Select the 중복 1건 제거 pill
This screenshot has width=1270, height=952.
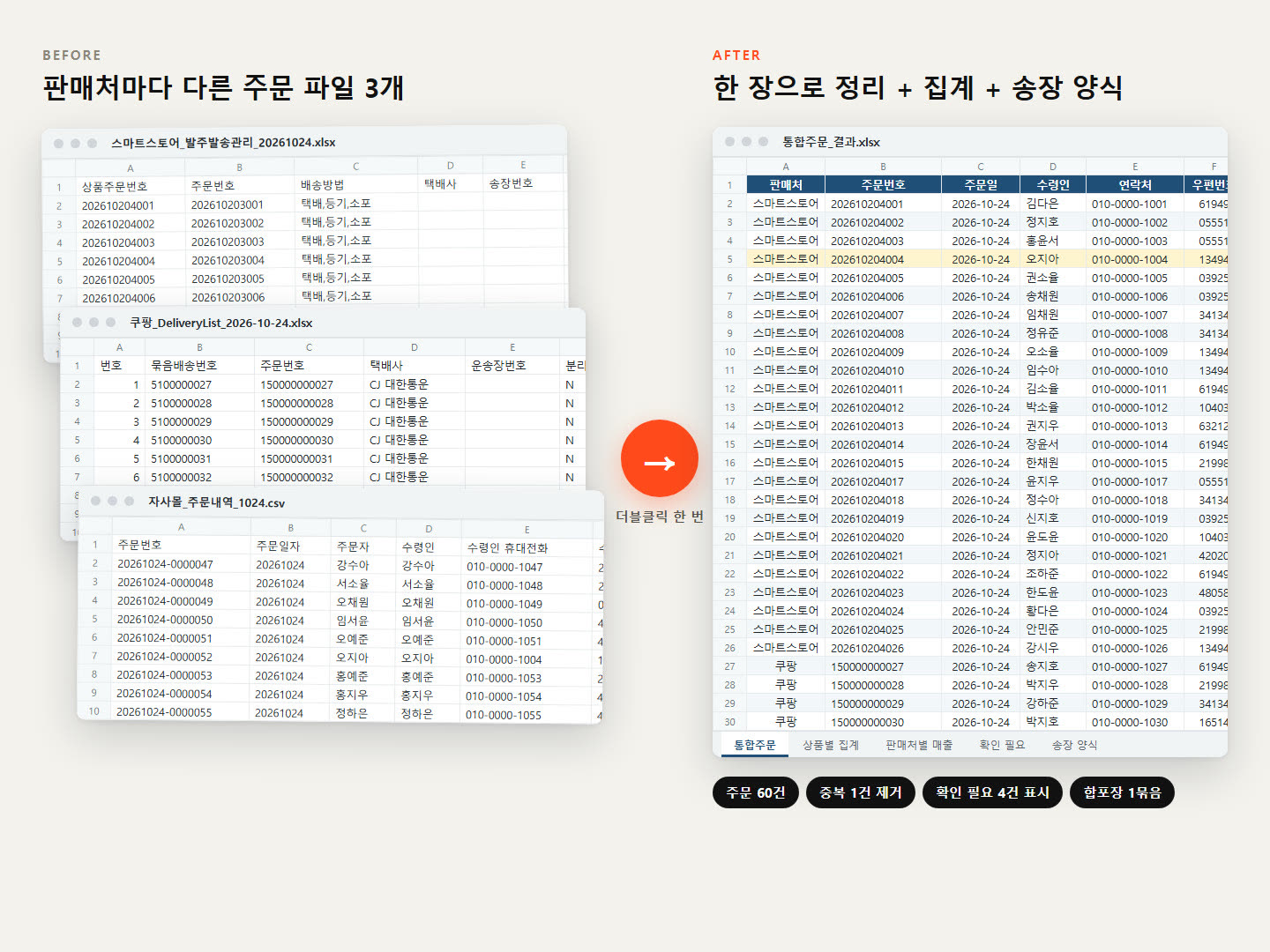[861, 792]
